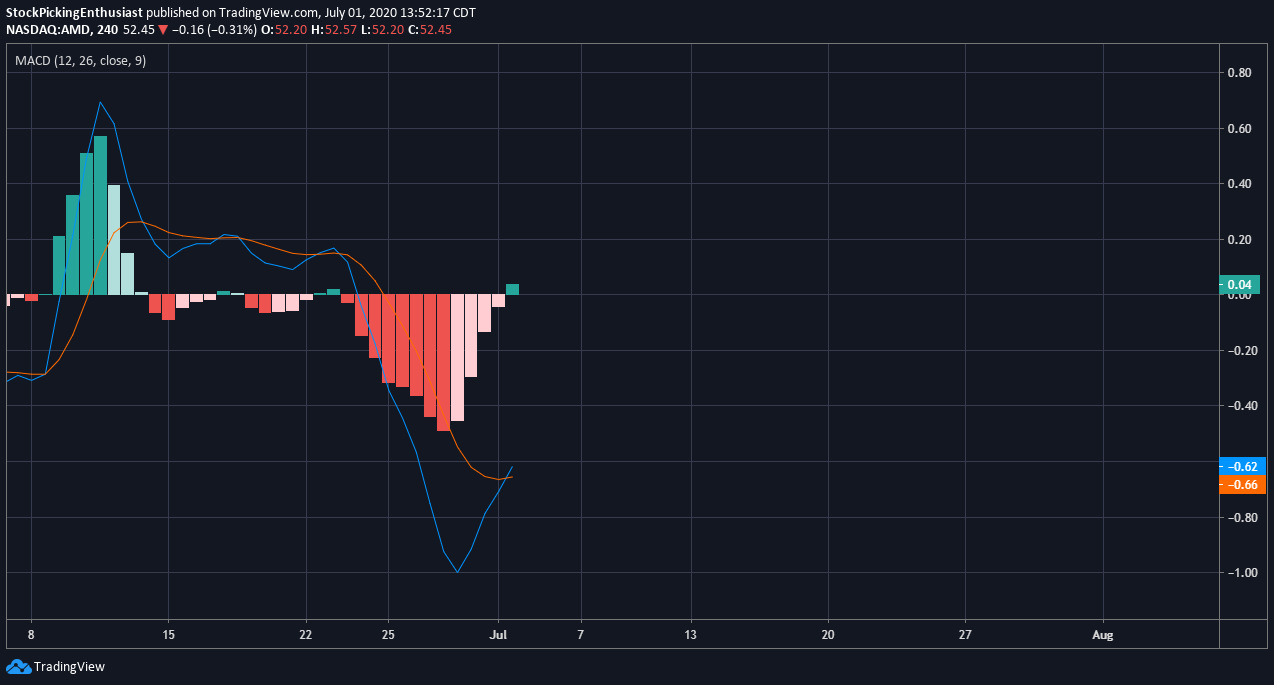1274x685 pixels.
Task: Click the 13 date label on time axis
Action: [691, 635]
